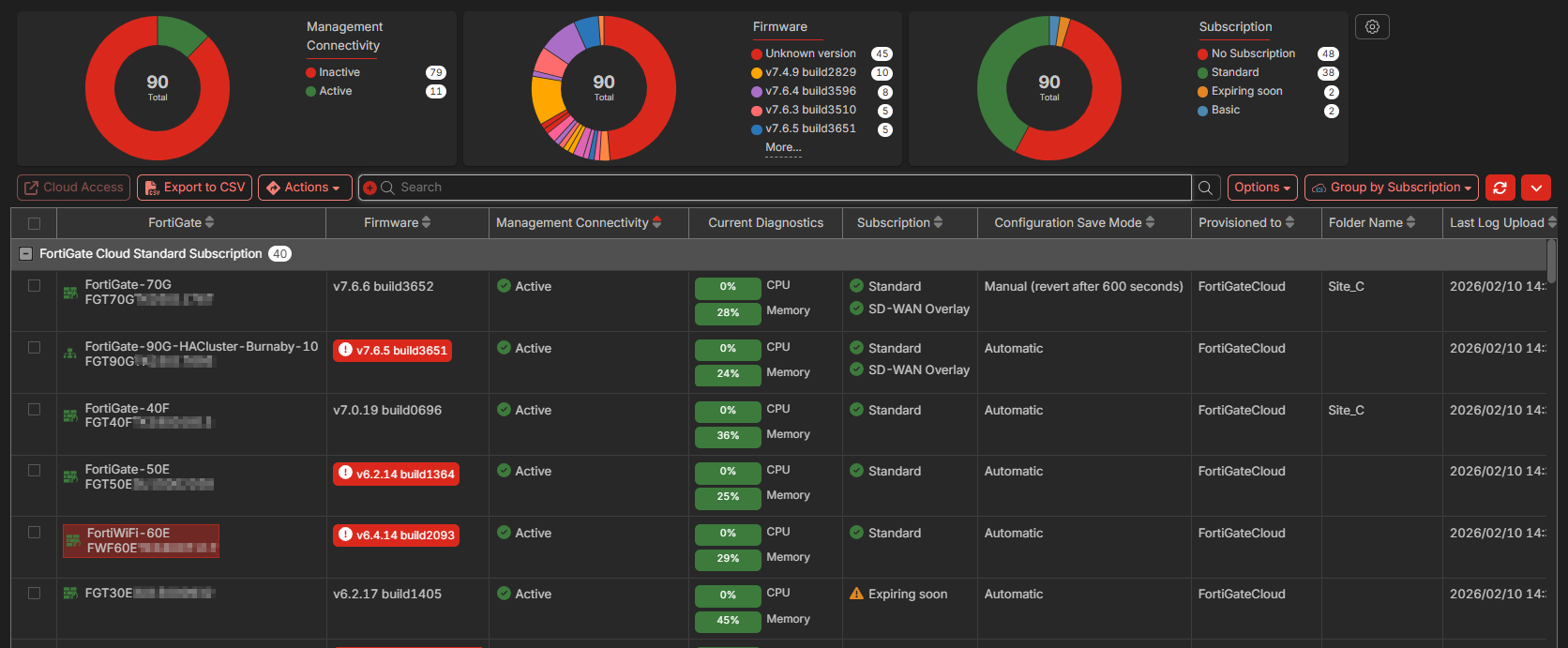
Task: Click the Expiring soon warning triangle icon
Action: 856,594
